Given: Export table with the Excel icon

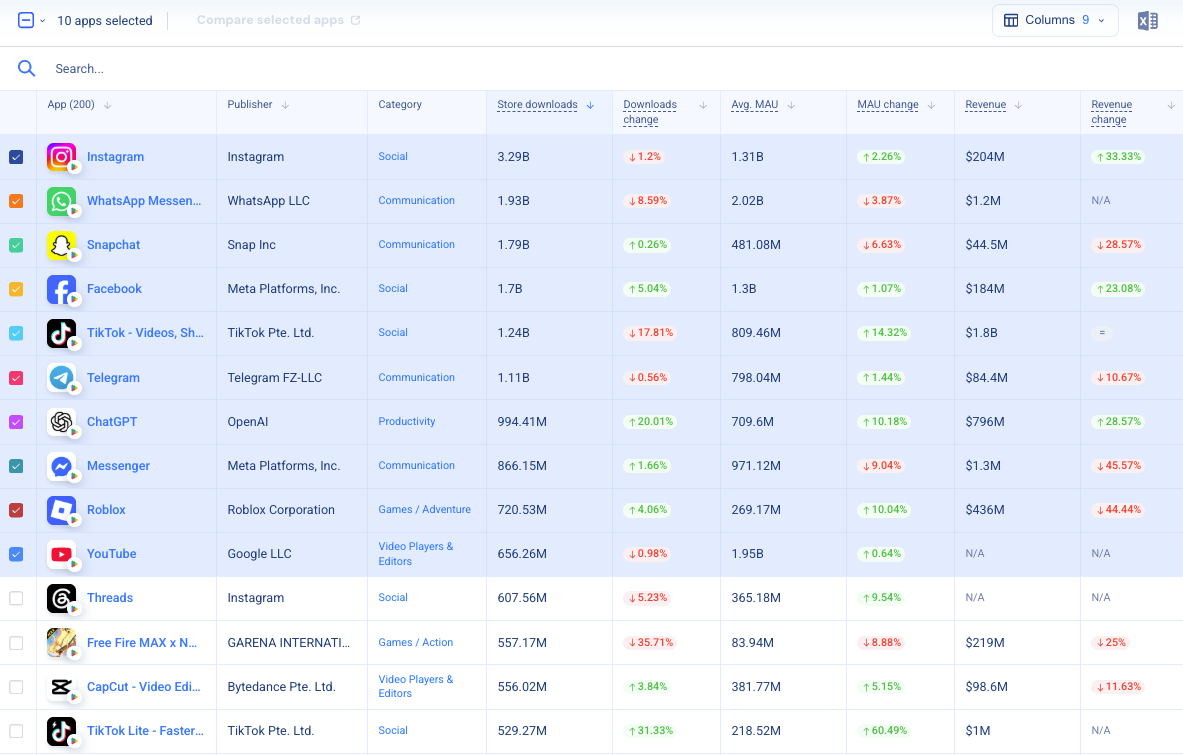Looking at the screenshot, I should pyautogui.click(x=1148, y=21).
